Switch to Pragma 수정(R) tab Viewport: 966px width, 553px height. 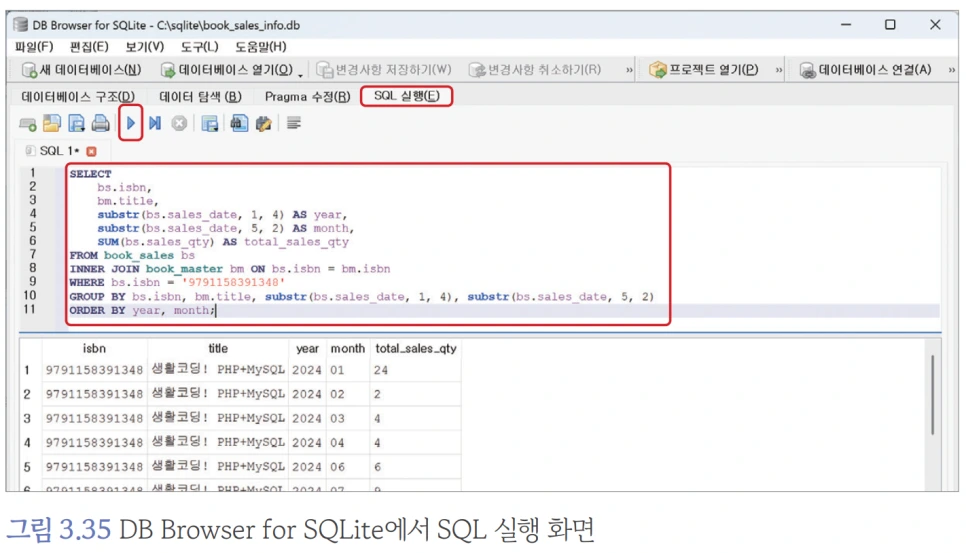point(307,97)
